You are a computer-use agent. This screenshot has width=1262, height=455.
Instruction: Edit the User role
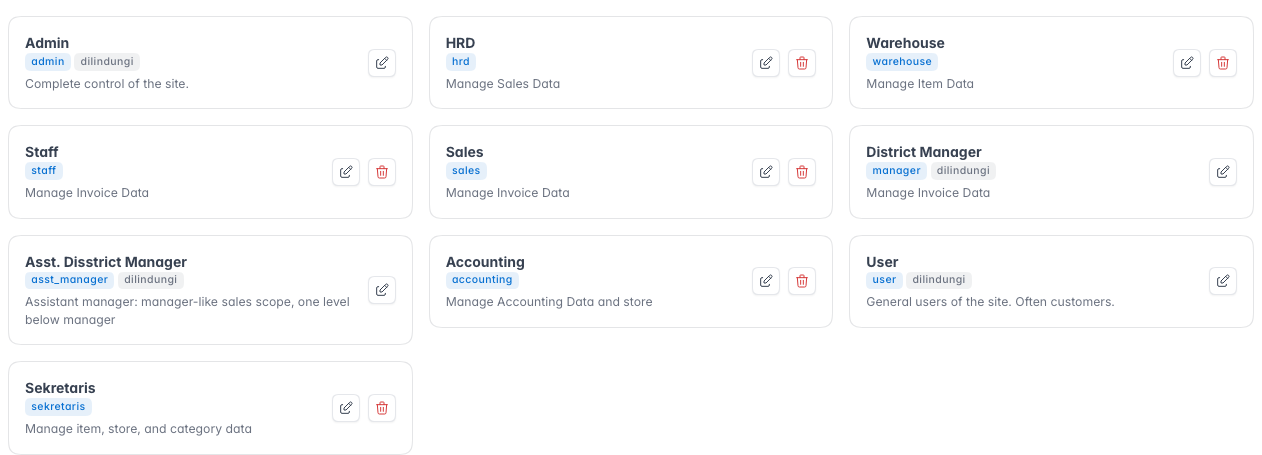click(1223, 281)
